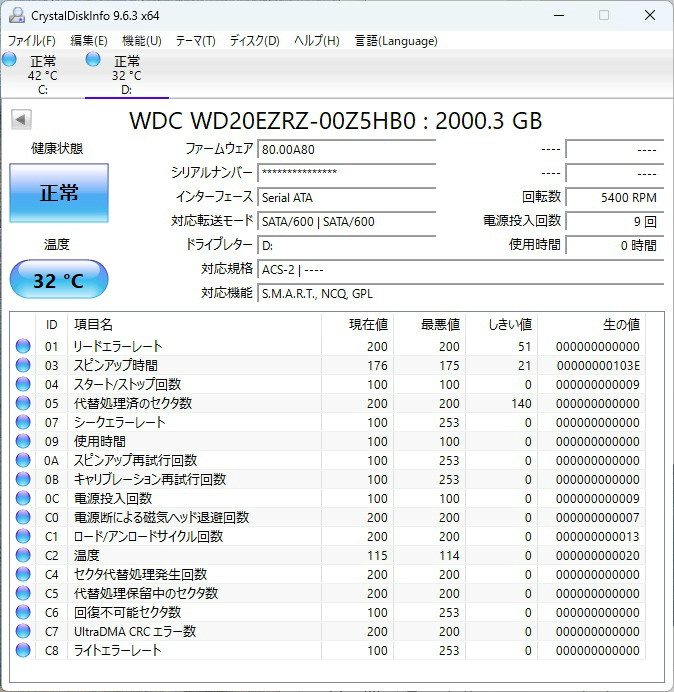Select the D: drive status circle icon

pyautogui.click(x=93, y=59)
